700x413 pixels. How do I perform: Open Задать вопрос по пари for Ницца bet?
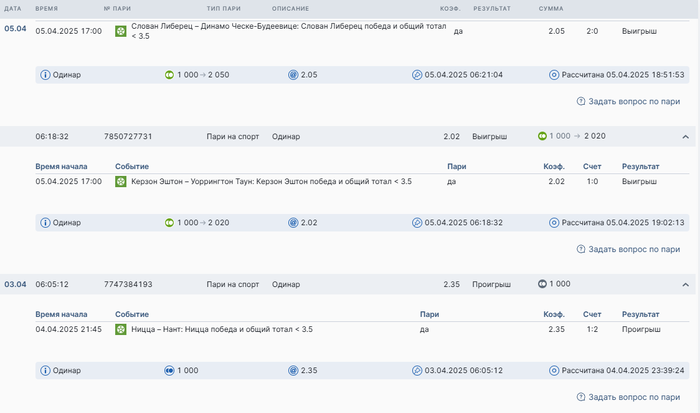[x=628, y=397]
